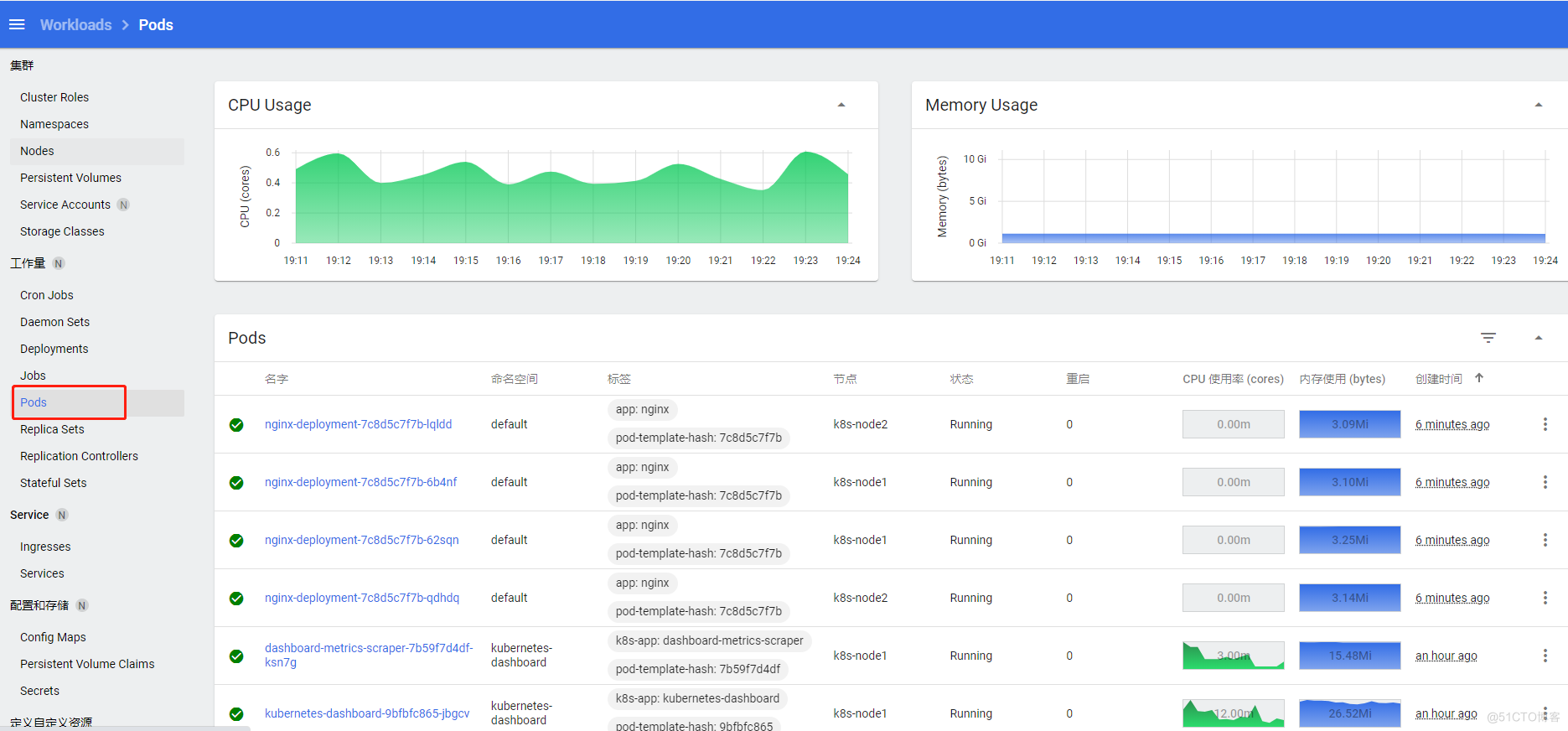Open Replica Sets in sidebar
This screenshot has height=731, width=1568.
[52, 429]
